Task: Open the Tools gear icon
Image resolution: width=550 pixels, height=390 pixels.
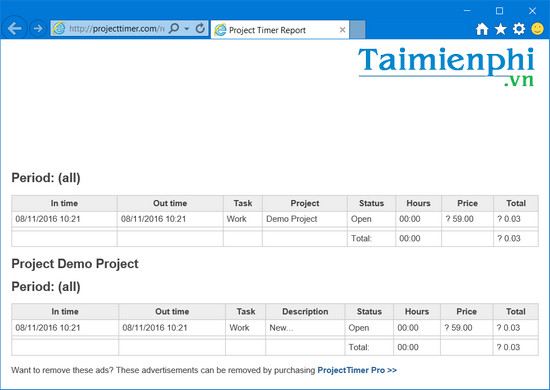Action: click(519, 29)
